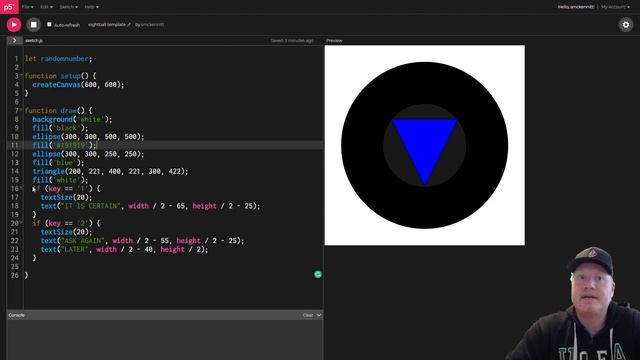The height and width of the screenshot is (360, 640).
Task: Enable the Auto-refresh checkbox
Action: [x=49, y=24]
